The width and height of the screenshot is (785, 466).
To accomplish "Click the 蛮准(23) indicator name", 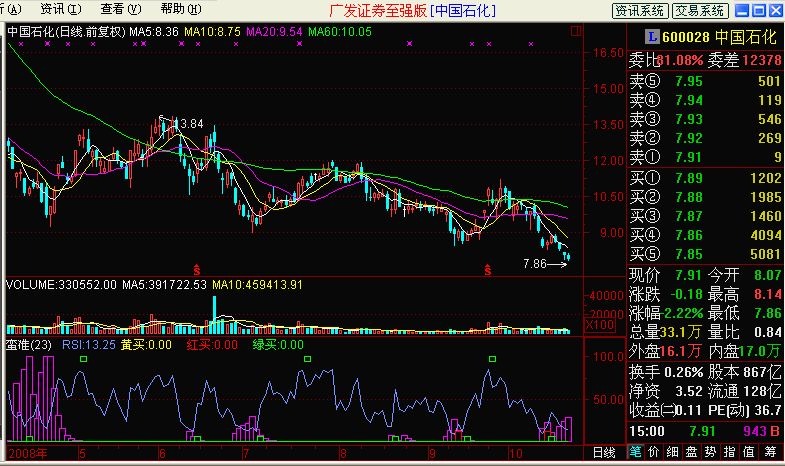I will 29,345.
